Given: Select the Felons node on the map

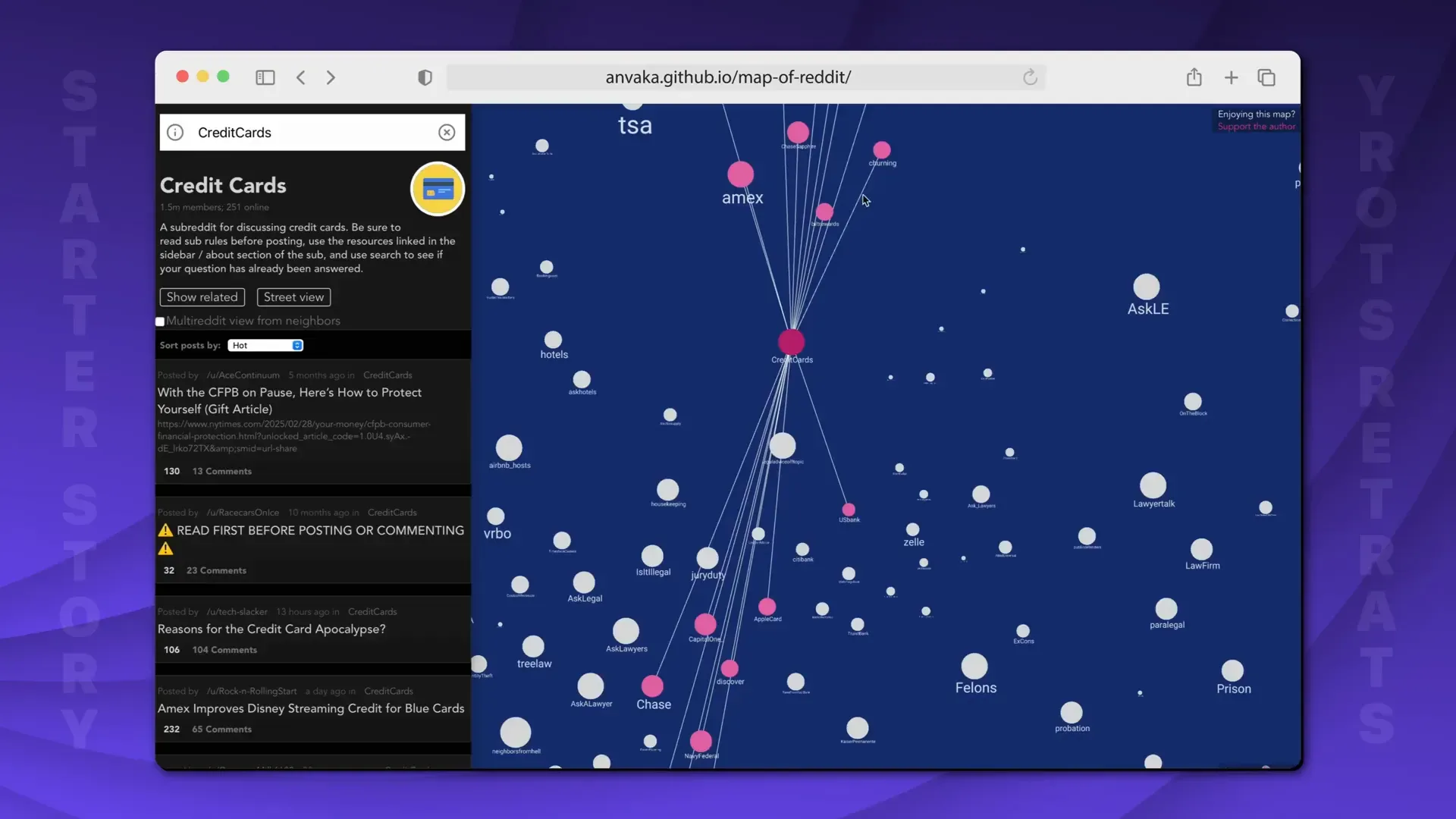Looking at the screenshot, I should [974, 667].
